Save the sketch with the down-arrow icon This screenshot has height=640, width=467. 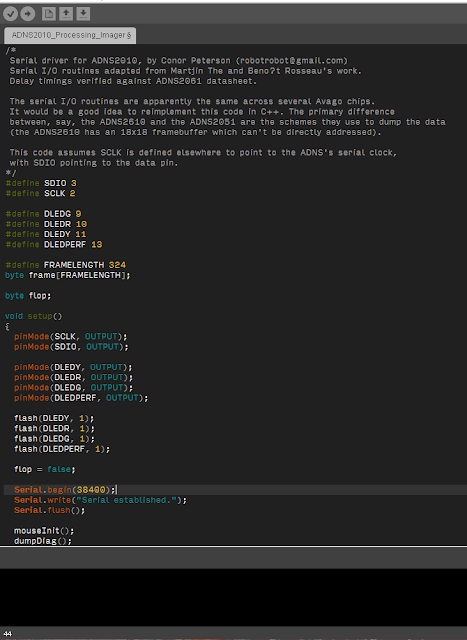(x=83, y=14)
